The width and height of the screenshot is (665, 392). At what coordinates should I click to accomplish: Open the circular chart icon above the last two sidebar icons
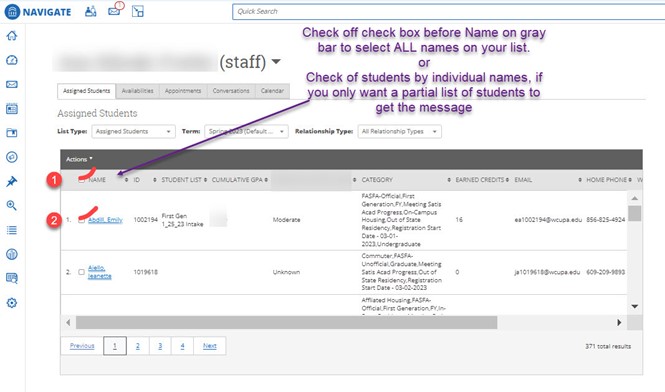point(12,254)
